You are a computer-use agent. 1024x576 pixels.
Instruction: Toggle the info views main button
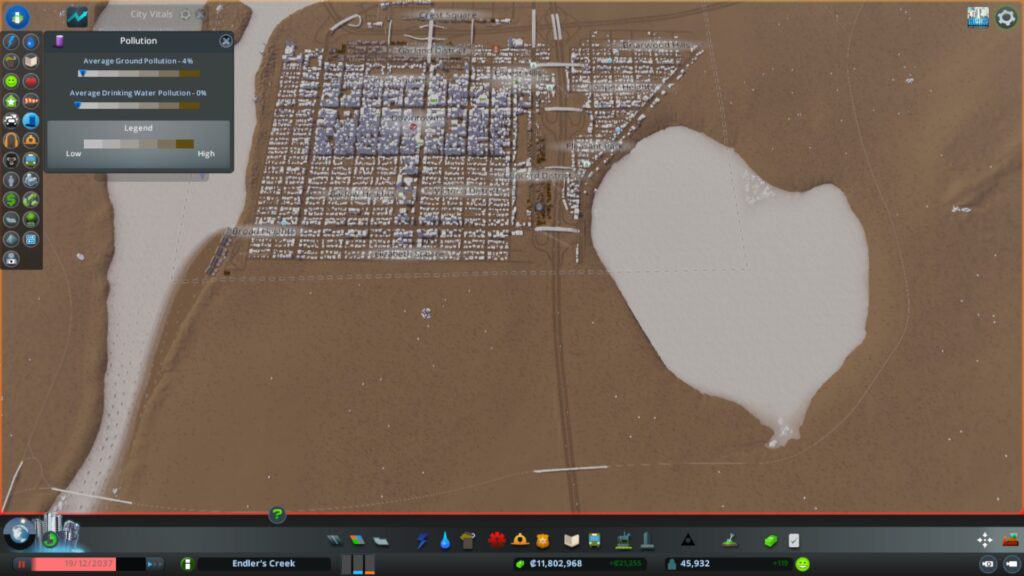pos(17,16)
